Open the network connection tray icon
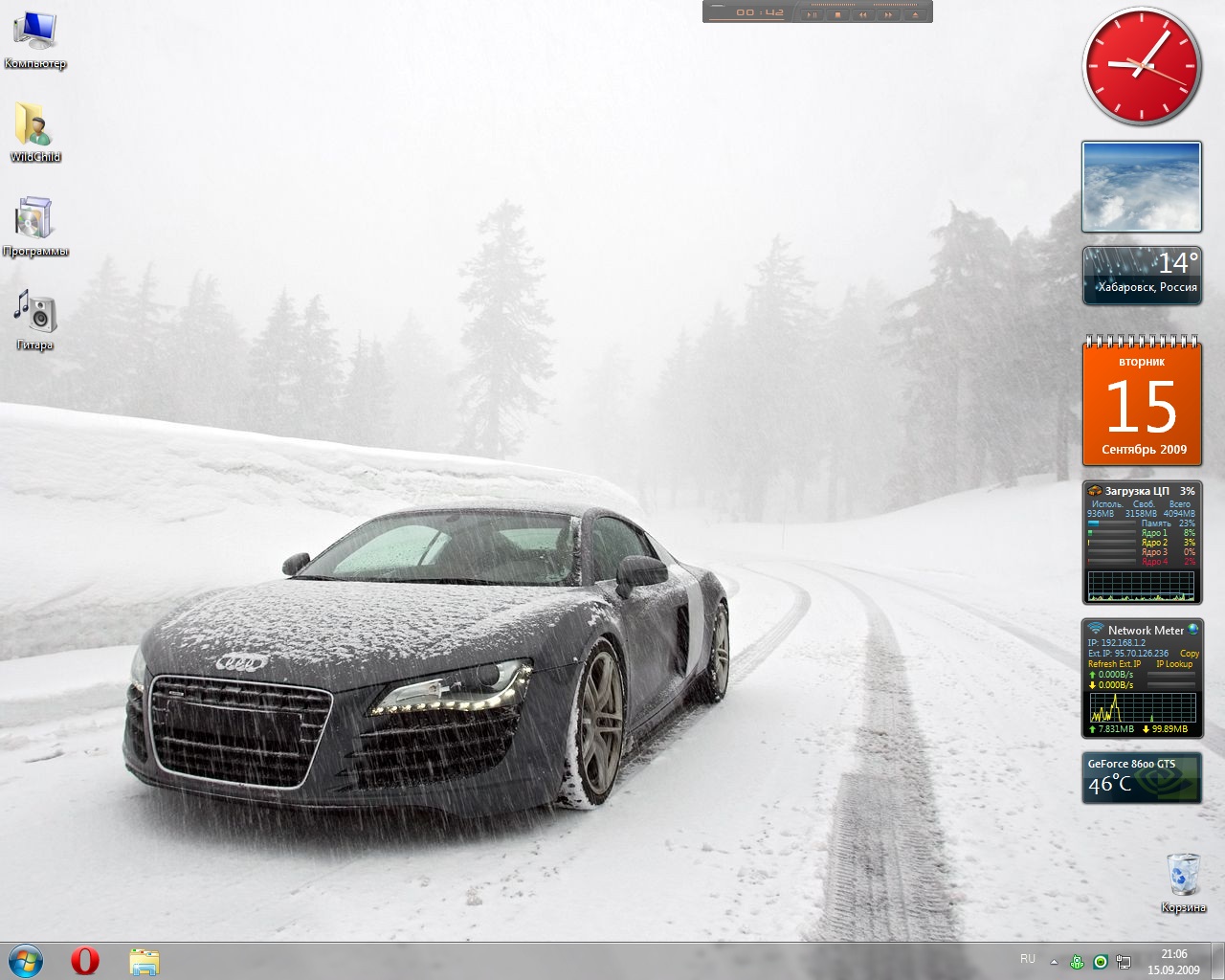This screenshot has width=1225, height=980. [1124, 962]
